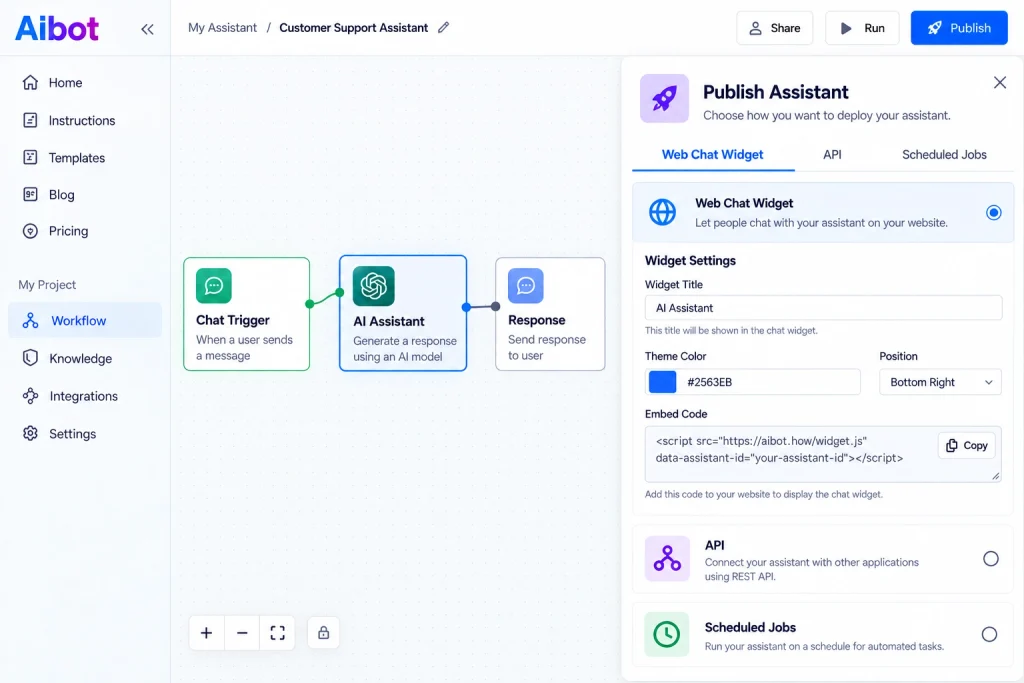Click the My Assistant breadcrumb
This screenshot has height=683, width=1024.
click(x=222, y=28)
